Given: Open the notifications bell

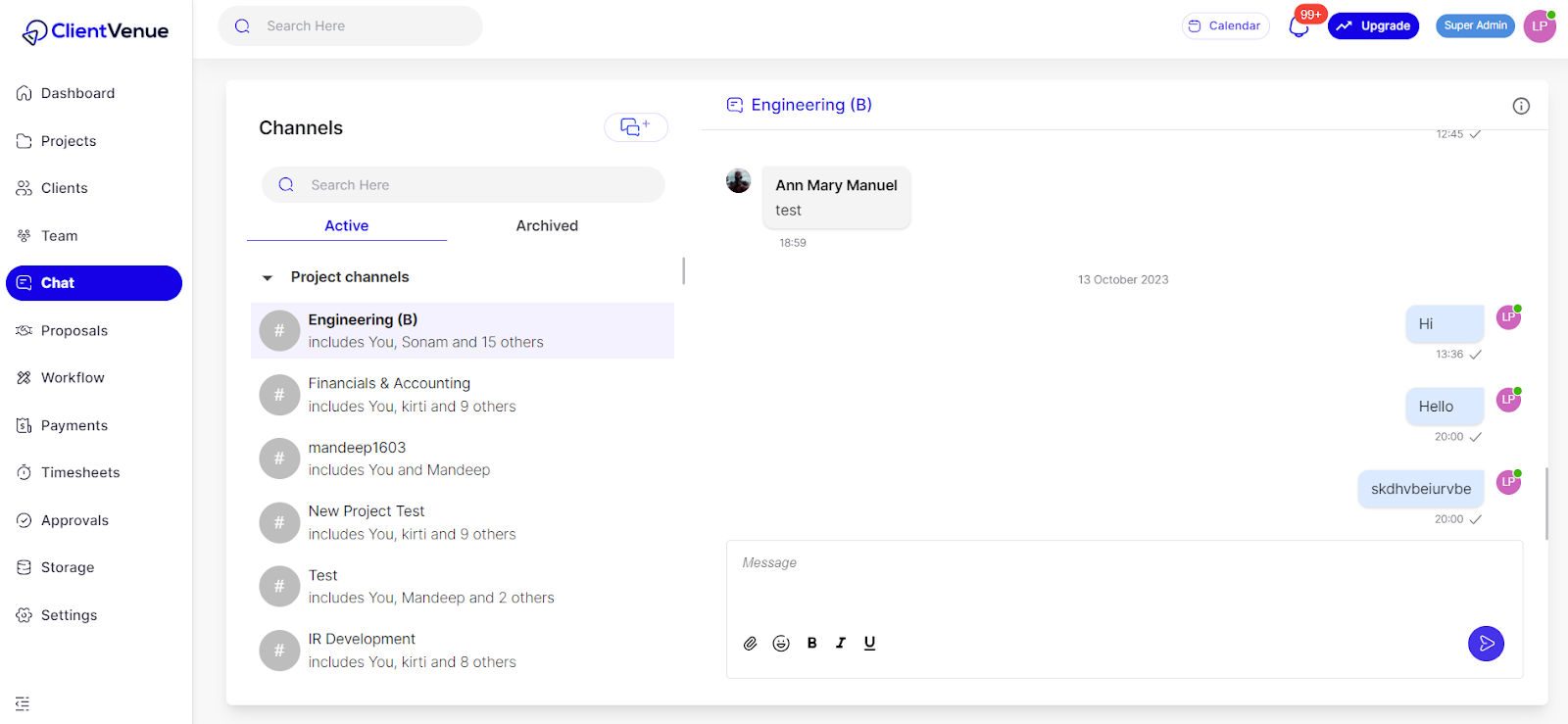Looking at the screenshot, I should click(x=1298, y=26).
